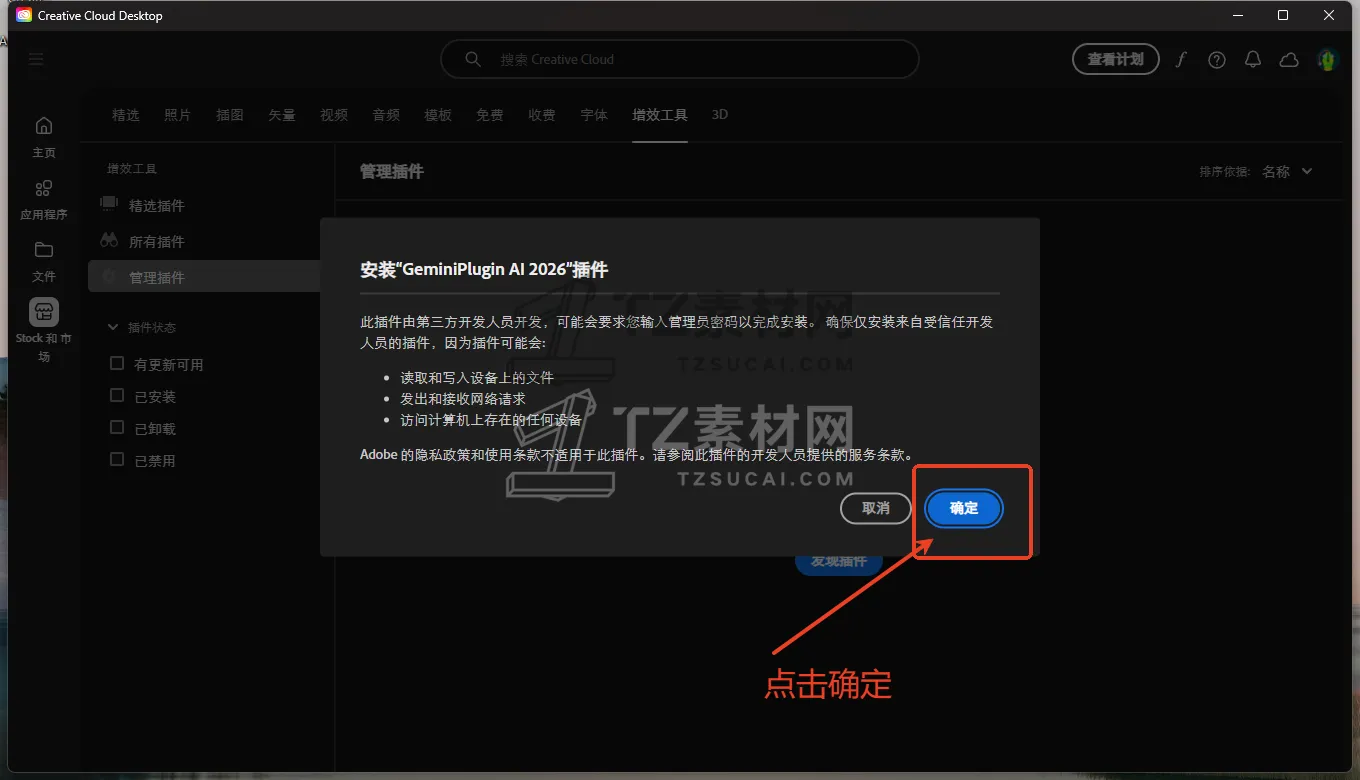Screen dimensions: 1360x780
Task: Check cloud sync status icon
Action: tap(1290, 59)
